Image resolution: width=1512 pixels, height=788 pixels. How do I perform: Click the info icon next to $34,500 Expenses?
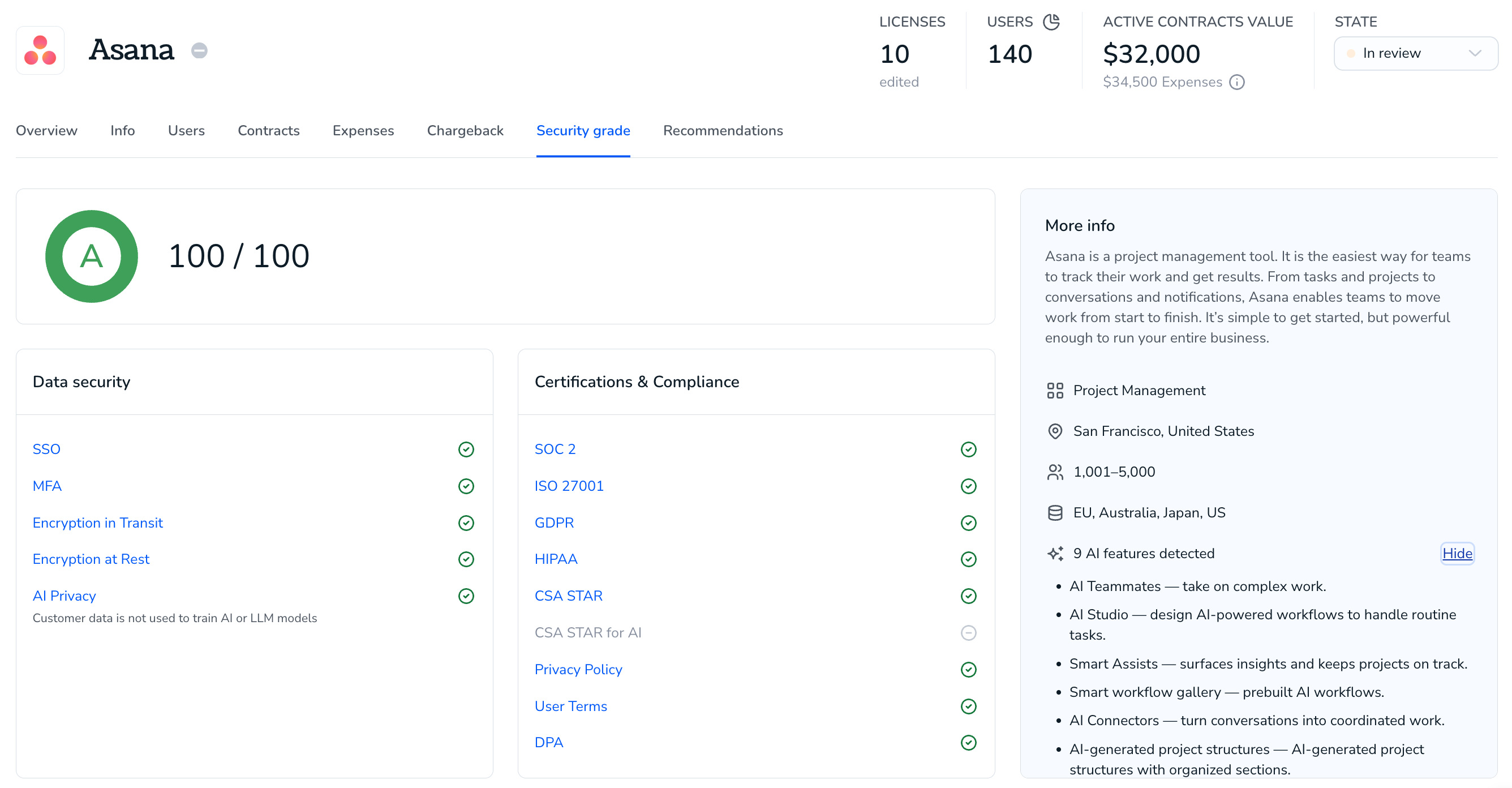point(1237,82)
